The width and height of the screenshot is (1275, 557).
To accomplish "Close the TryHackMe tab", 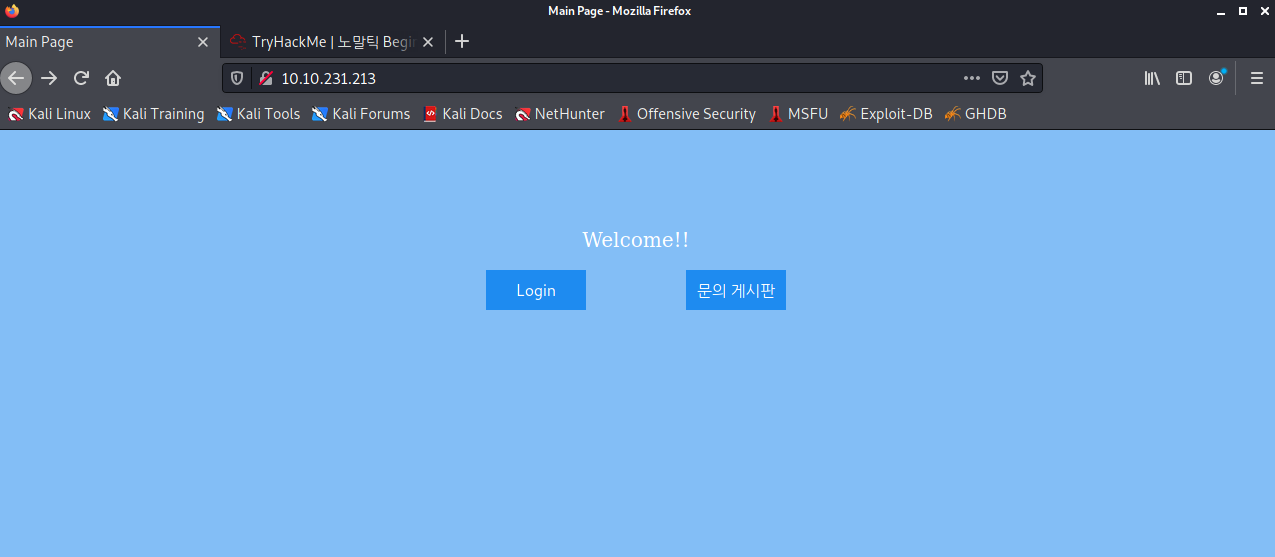I will tap(428, 42).
